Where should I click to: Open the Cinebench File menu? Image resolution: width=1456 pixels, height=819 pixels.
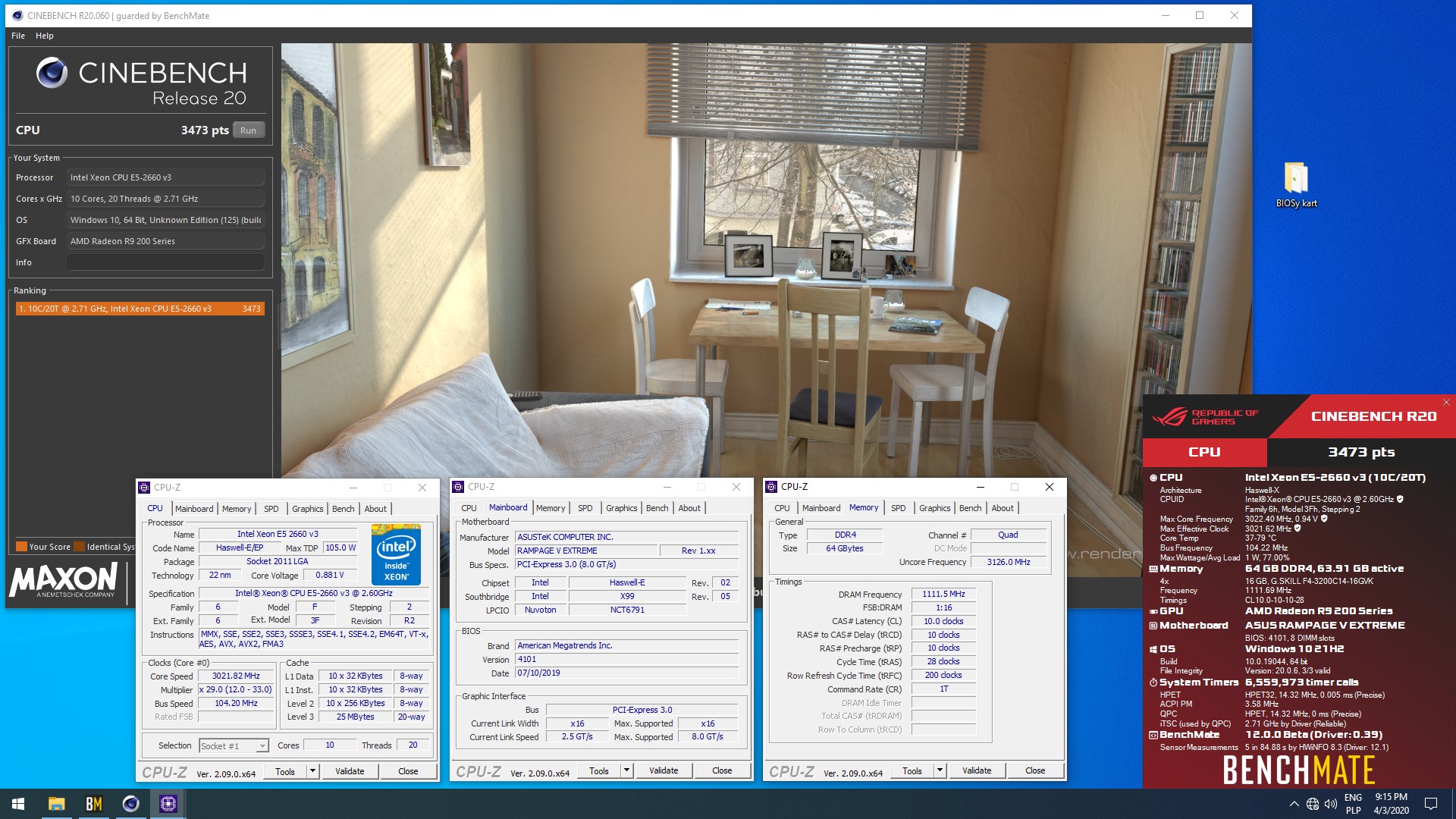[x=18, y=36]
